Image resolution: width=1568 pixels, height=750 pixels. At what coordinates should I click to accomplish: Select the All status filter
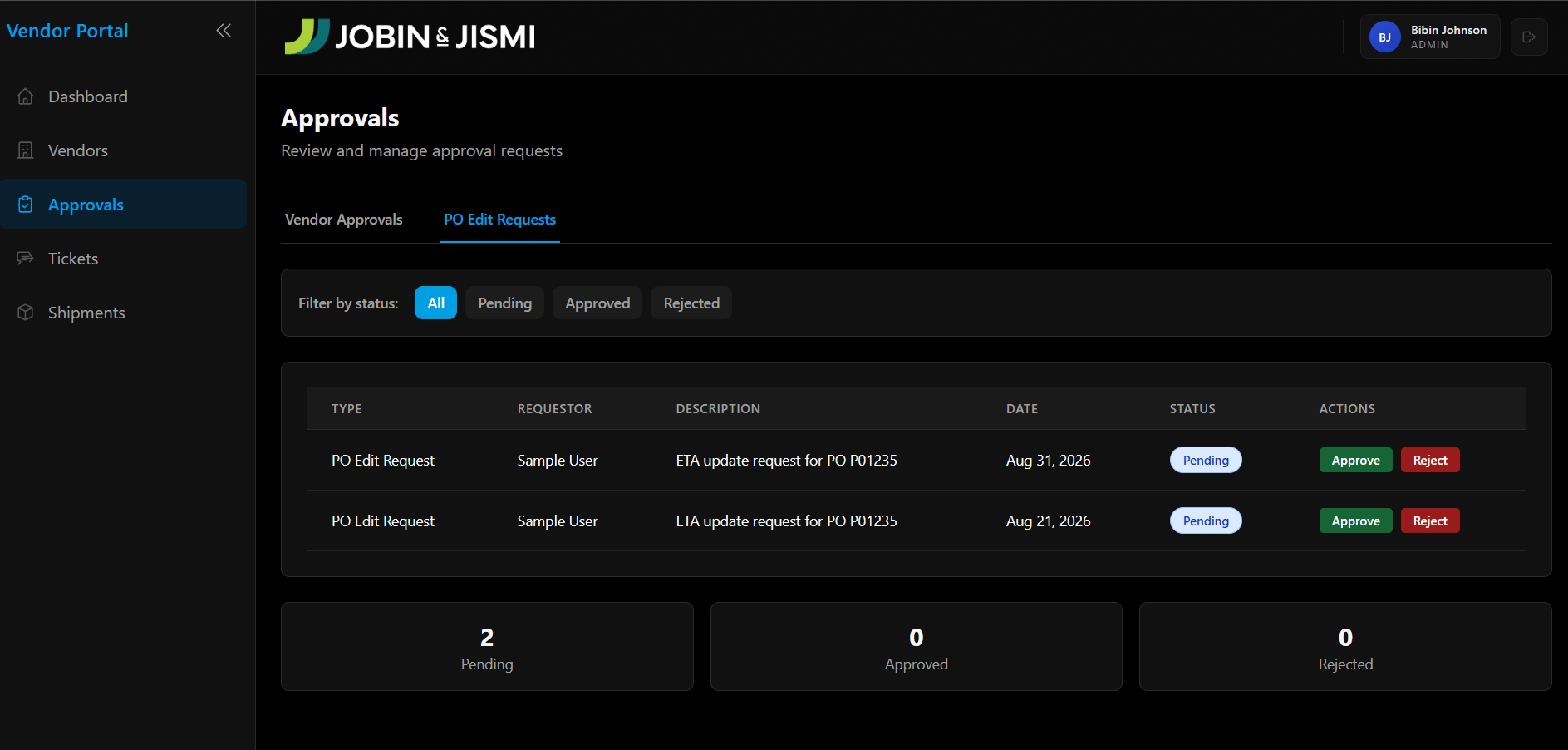[435, 303]
